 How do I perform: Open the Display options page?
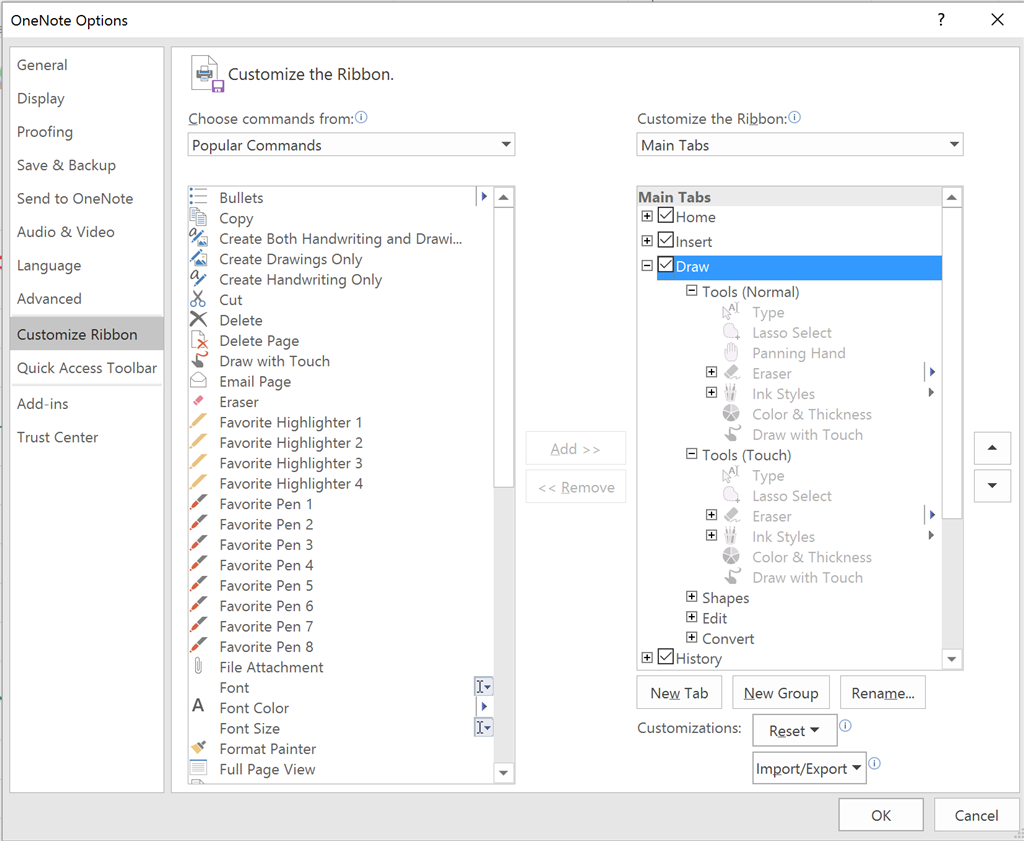[87, 98]
